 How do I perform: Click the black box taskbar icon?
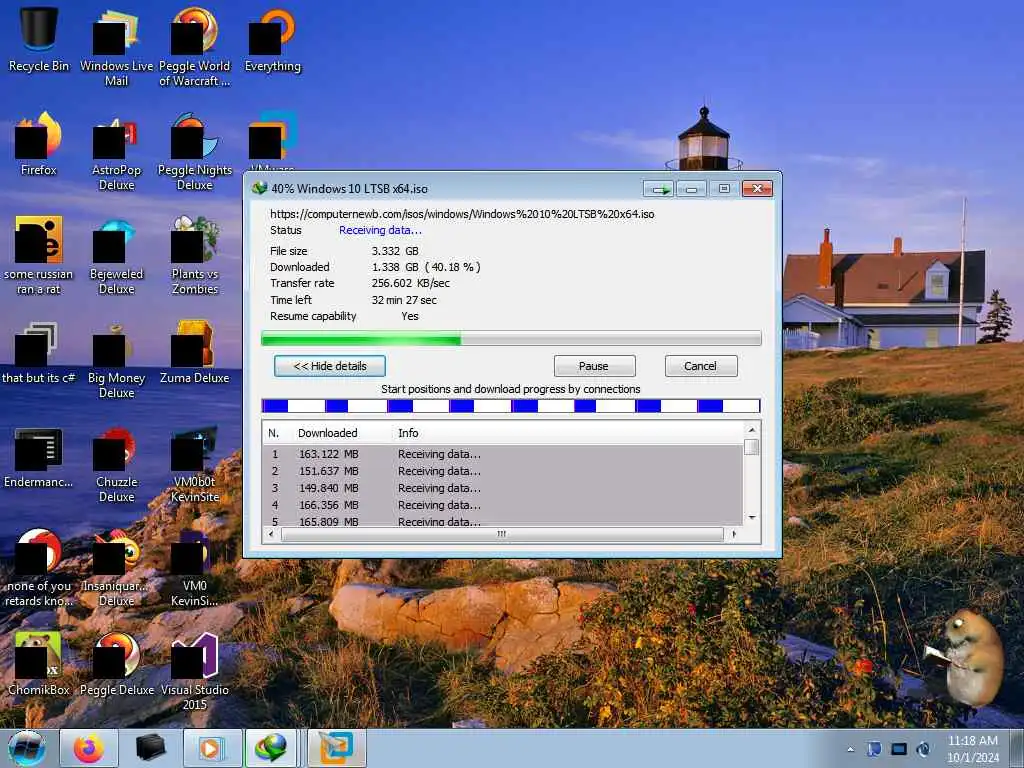(150, 748)
